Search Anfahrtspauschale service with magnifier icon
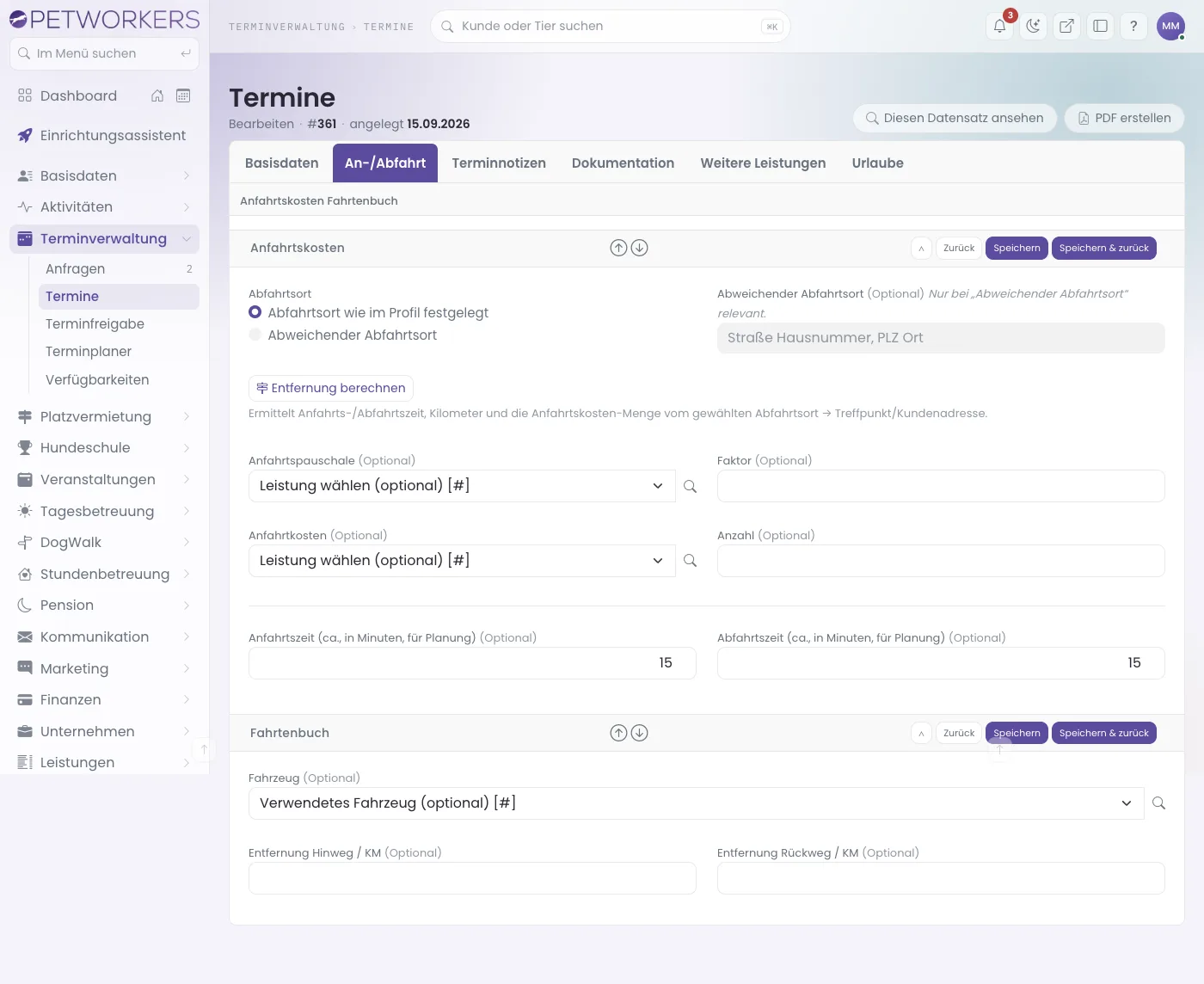The height and width of the screenshot is (984, 1204). coord(690,486)
